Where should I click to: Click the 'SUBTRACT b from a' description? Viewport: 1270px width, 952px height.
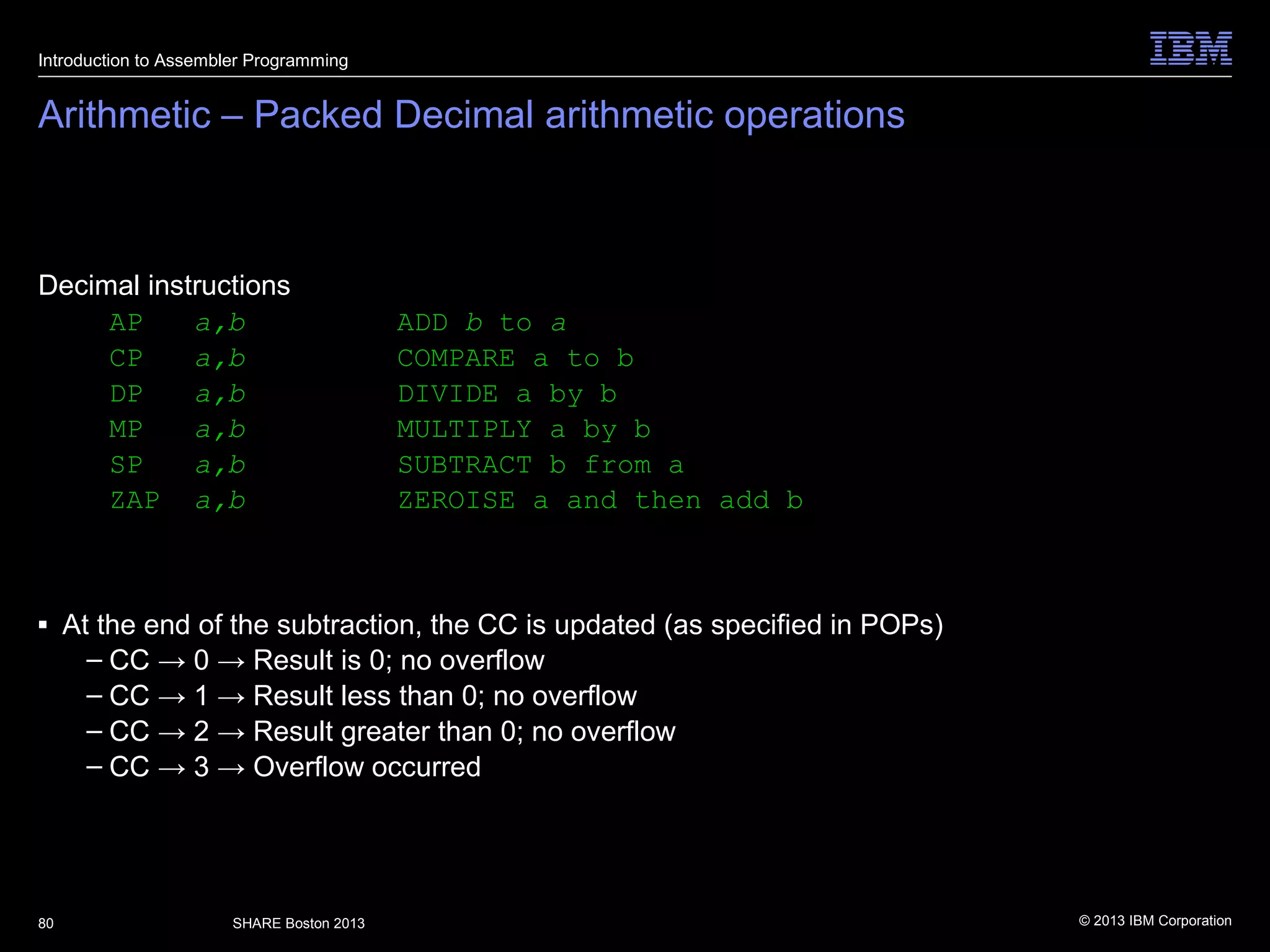(540, 465)
